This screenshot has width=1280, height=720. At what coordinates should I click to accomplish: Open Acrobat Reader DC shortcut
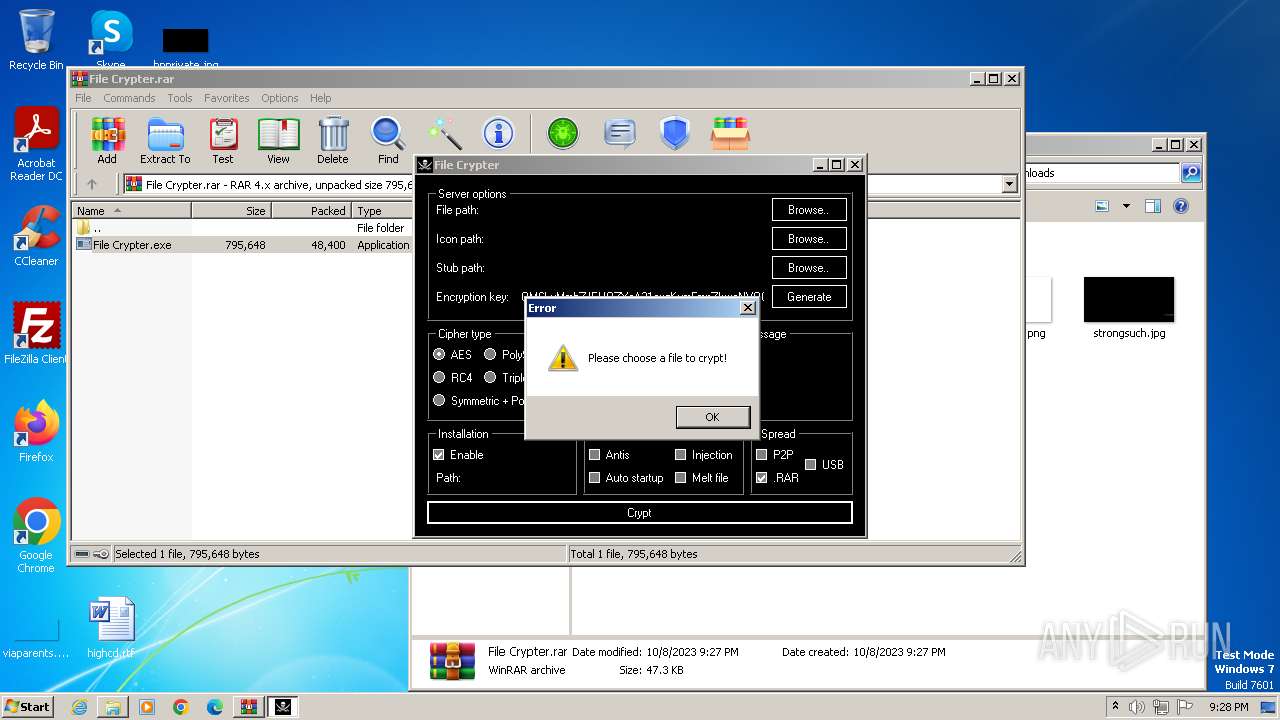(x=36, y=145)
